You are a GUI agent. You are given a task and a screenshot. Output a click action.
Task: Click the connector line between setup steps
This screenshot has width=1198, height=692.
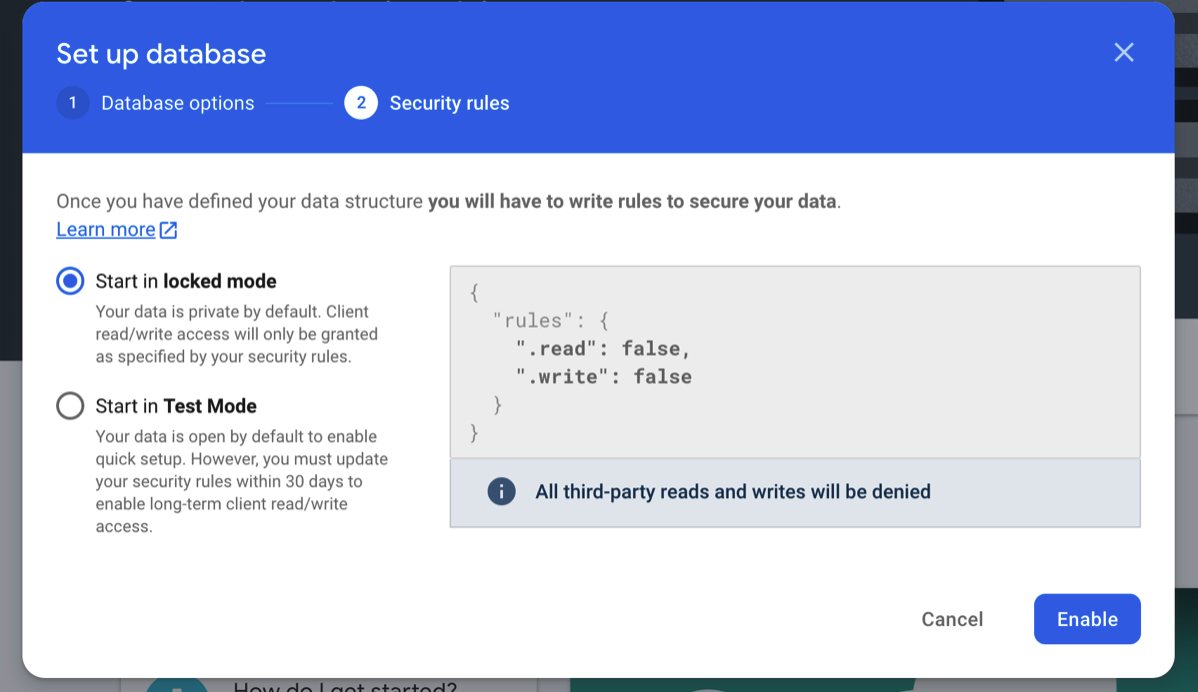(300, 103)
